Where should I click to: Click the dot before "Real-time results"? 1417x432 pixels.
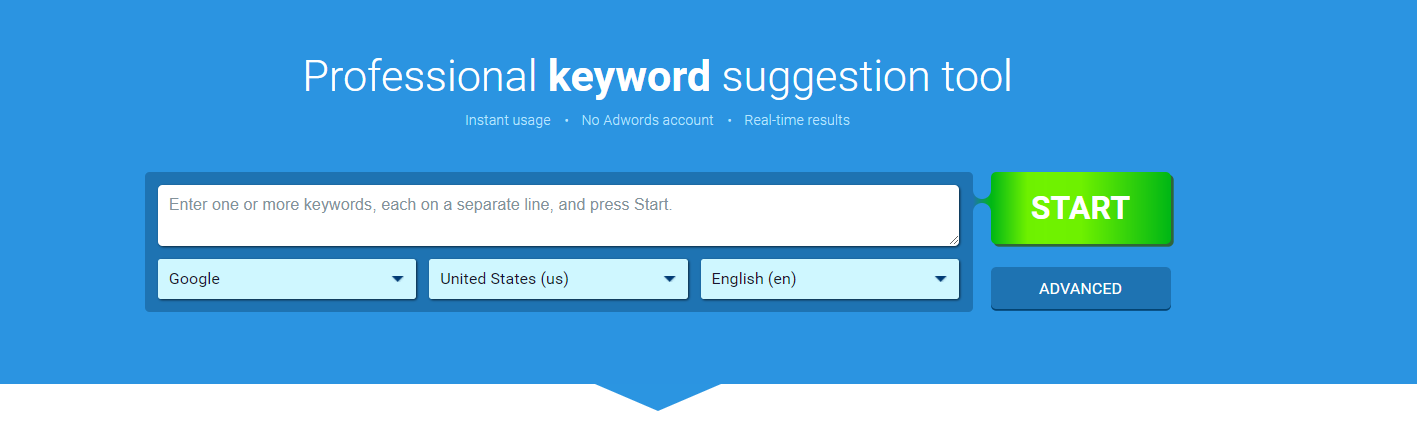click(729, 120)
